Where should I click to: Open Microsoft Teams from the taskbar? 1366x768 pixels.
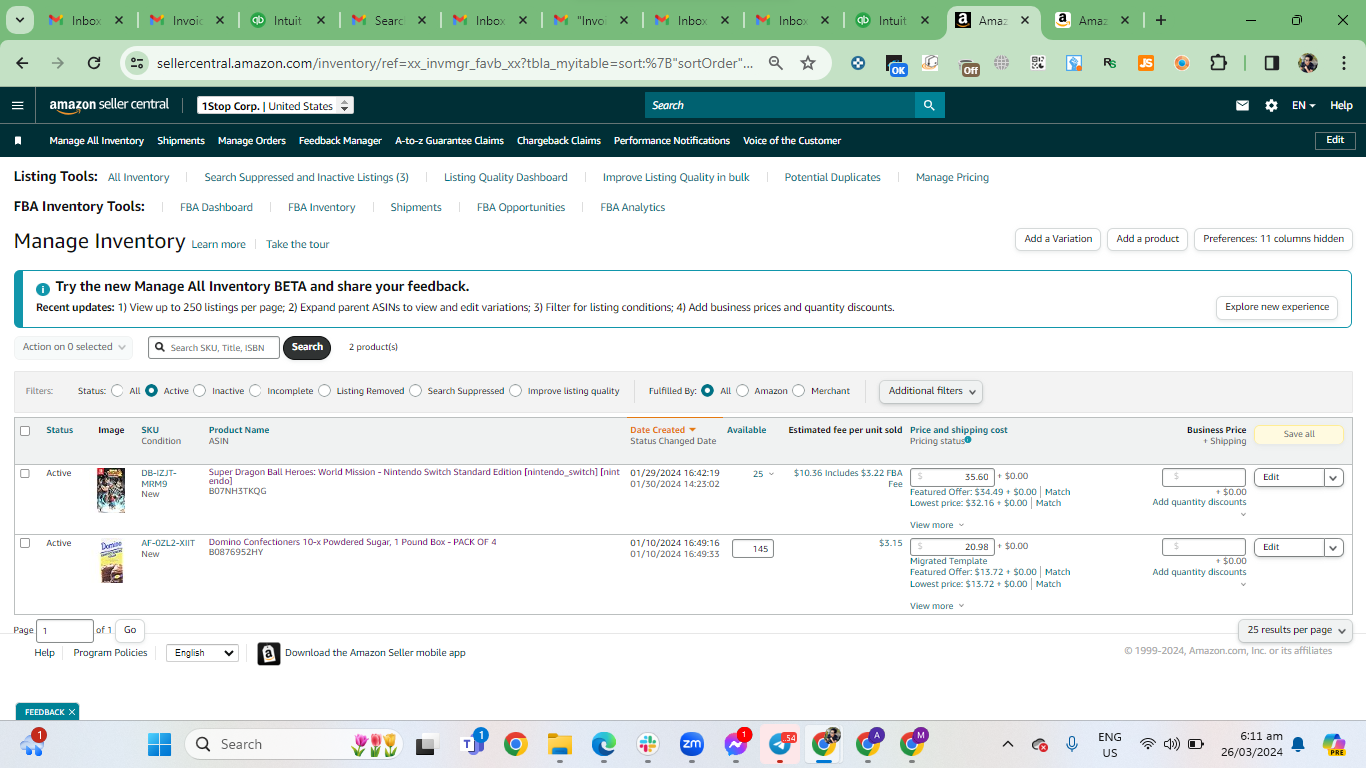click(x=472, y=744)
